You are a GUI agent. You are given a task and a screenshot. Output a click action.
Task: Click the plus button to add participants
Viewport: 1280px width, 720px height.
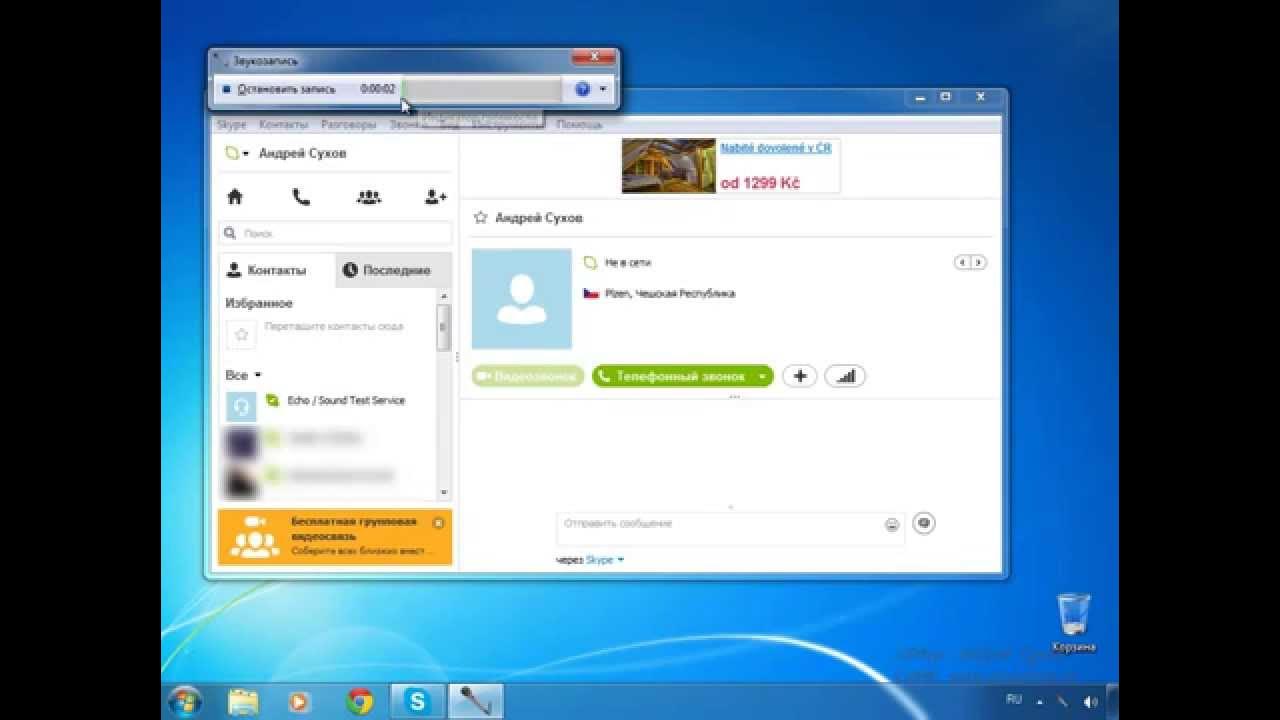pos(799,376)
